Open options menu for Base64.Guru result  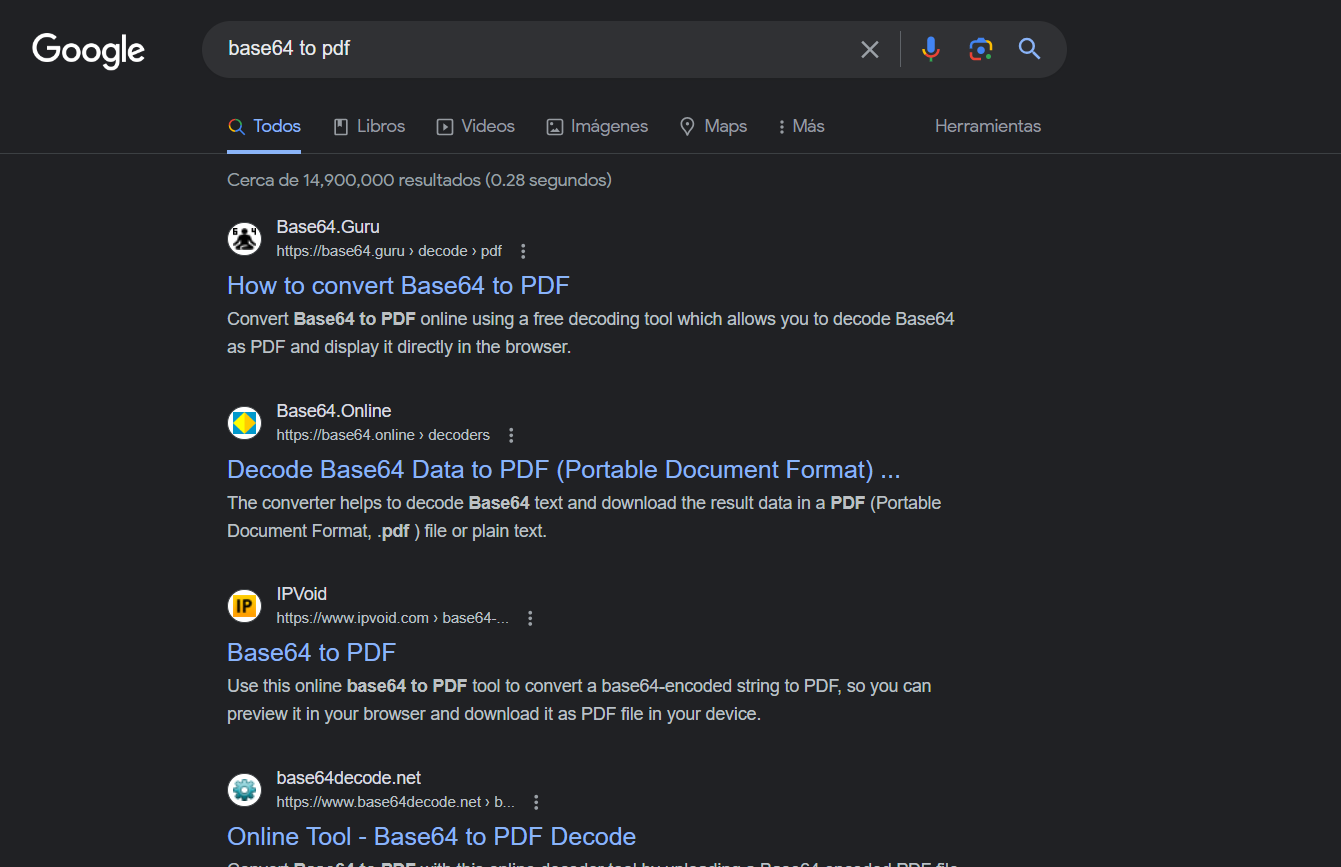[523, 251]
